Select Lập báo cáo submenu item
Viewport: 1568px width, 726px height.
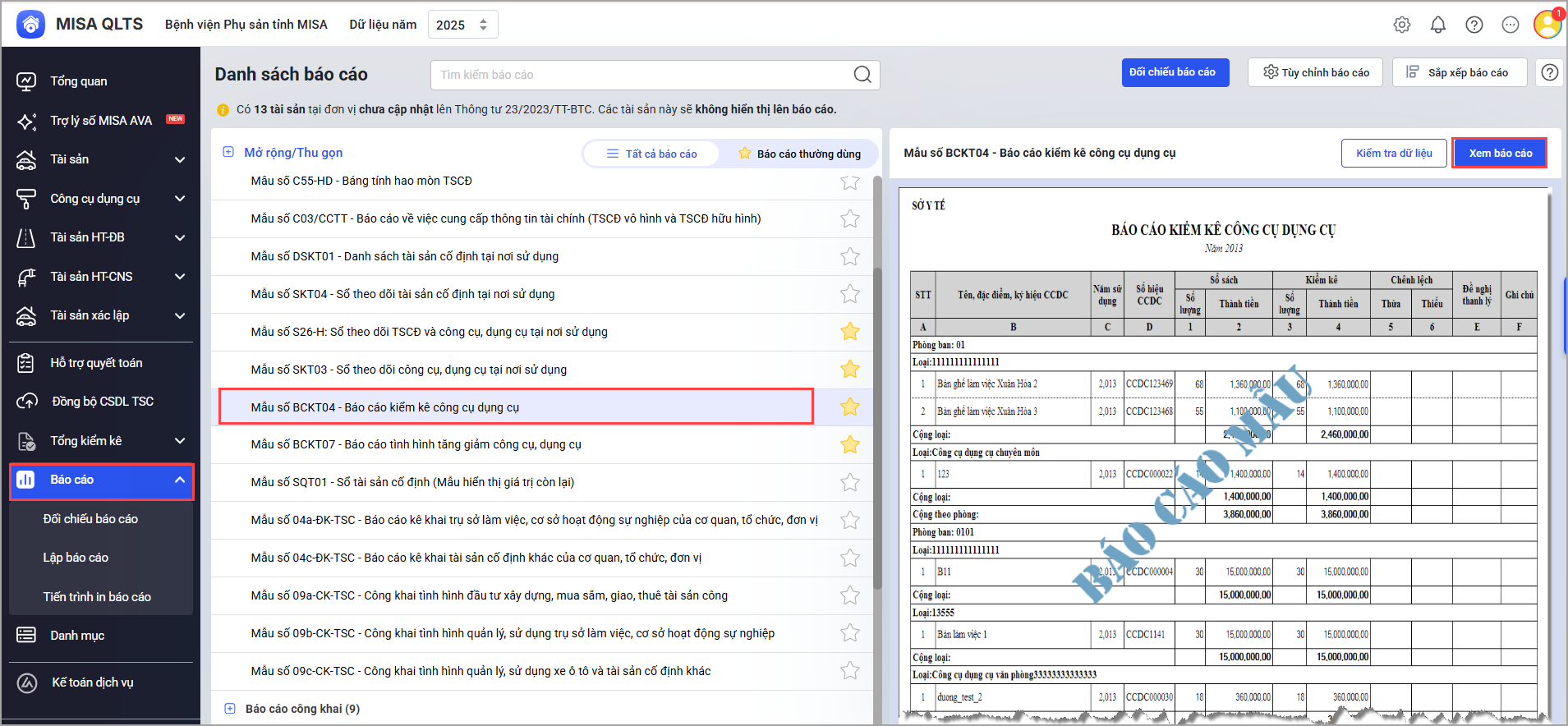click(x=76, y=558)
